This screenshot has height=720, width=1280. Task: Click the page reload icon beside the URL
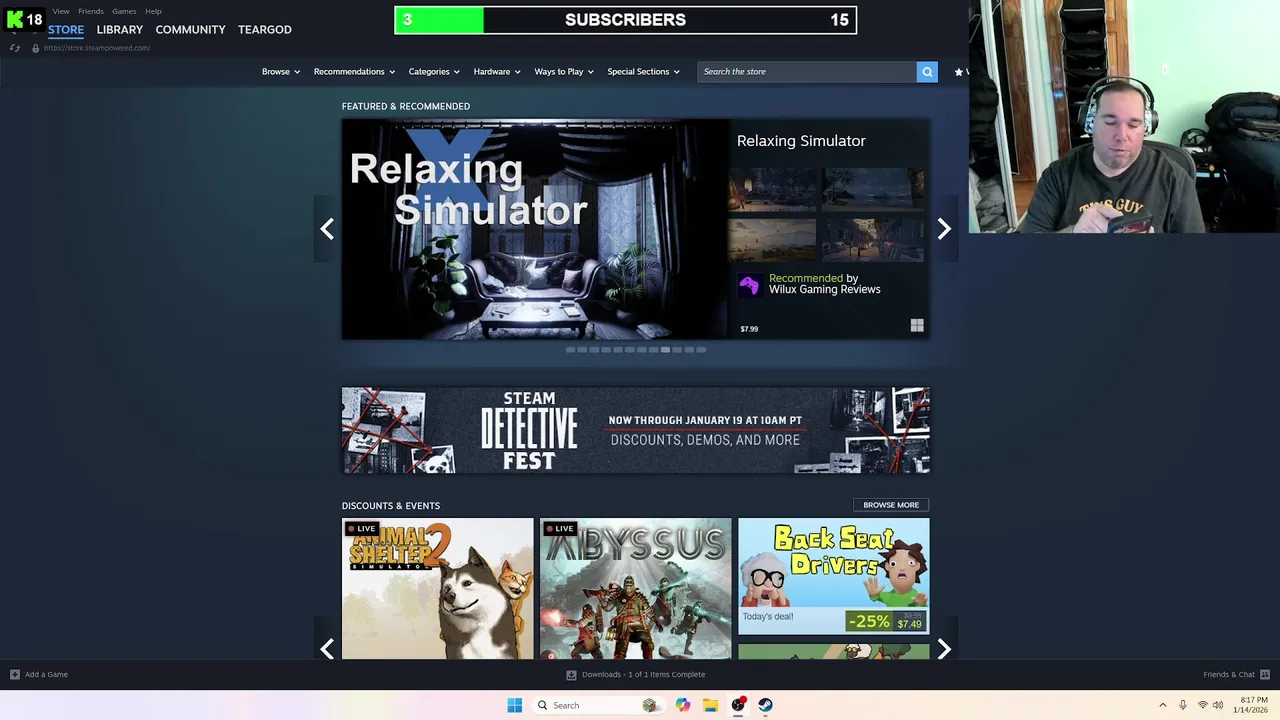(14, 48)
